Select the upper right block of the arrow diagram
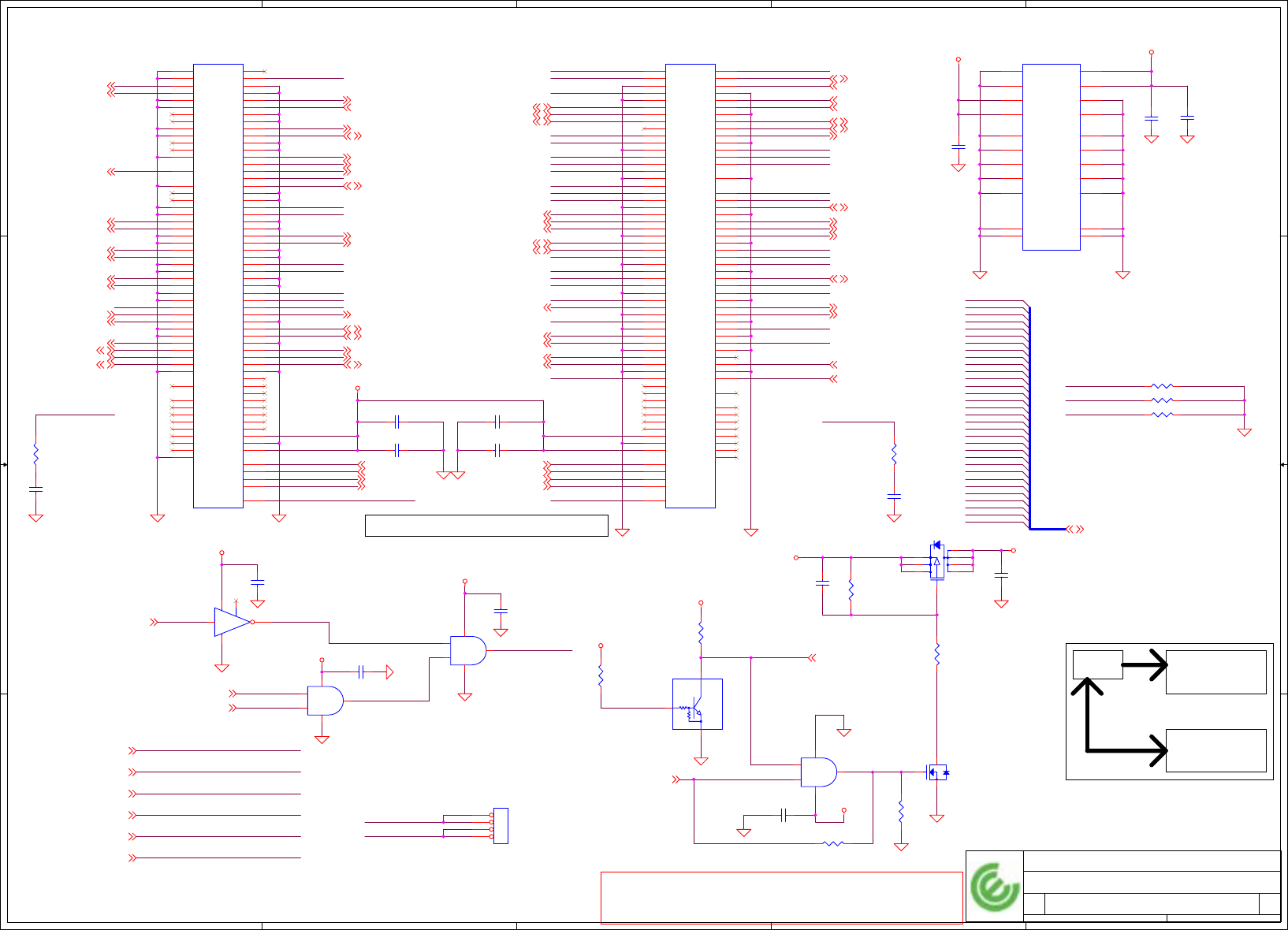1288x930 pixels. pyautogui.click(x=1216, y=672)
